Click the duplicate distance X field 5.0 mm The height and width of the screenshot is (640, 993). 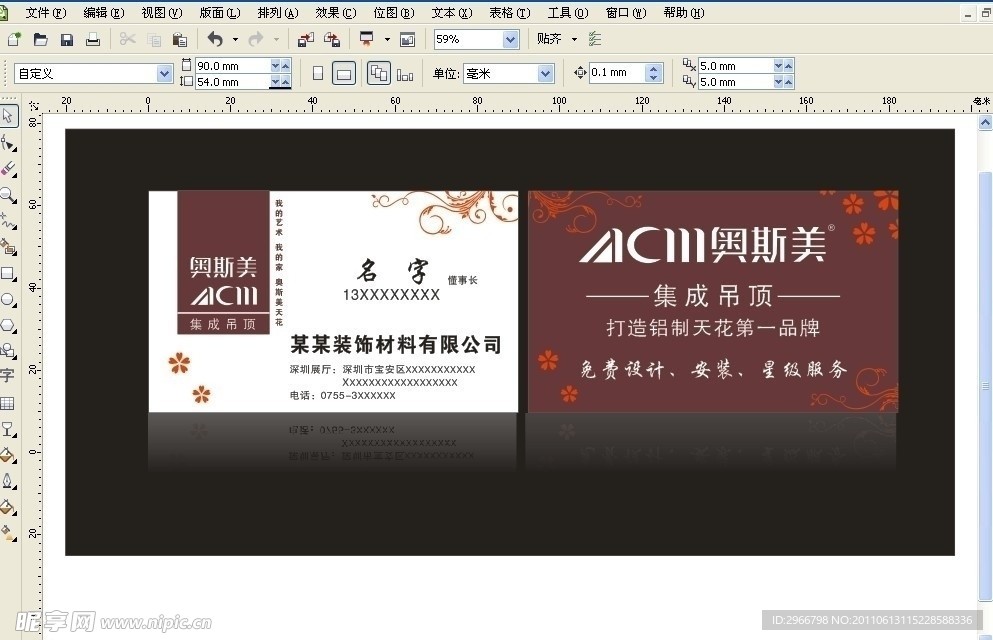(735, 66)
